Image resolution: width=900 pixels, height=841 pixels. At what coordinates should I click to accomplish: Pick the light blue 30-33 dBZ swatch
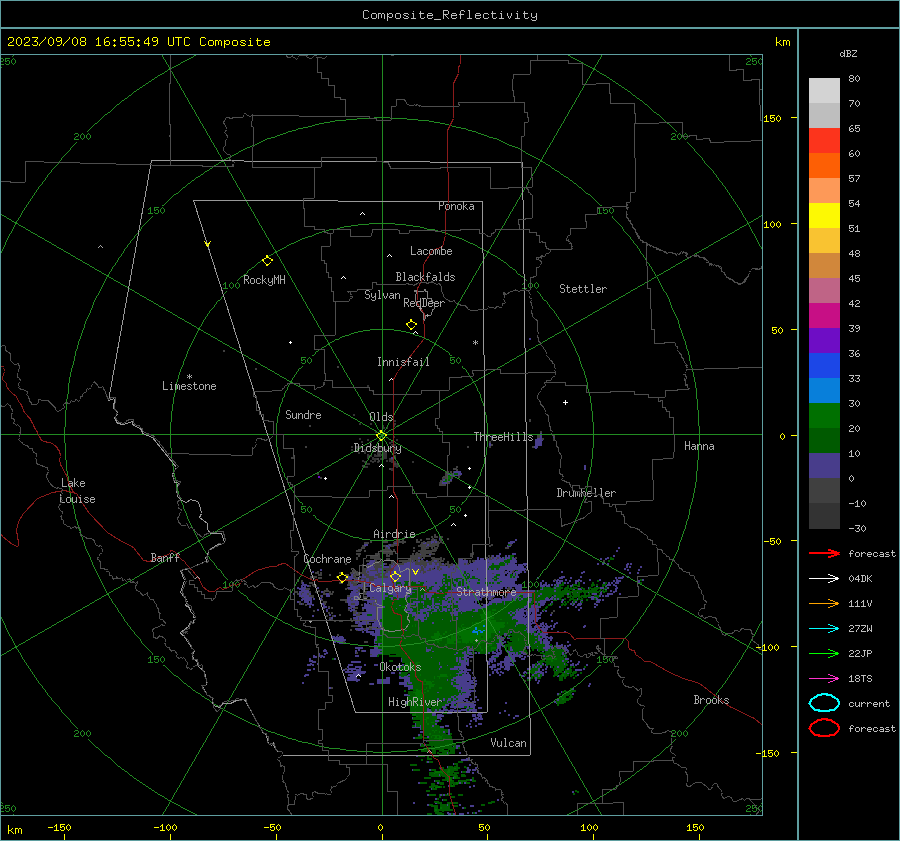click(824, 390)
